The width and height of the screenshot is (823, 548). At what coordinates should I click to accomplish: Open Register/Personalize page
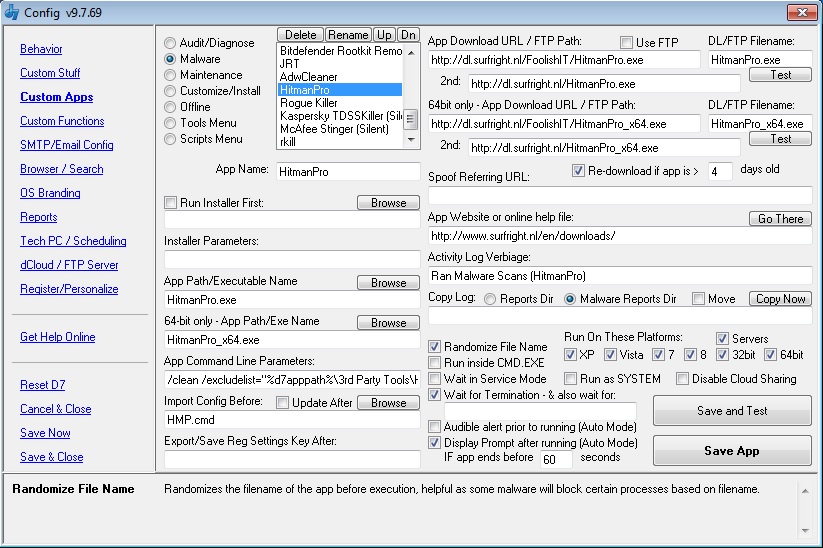click(x=69, y=289)
